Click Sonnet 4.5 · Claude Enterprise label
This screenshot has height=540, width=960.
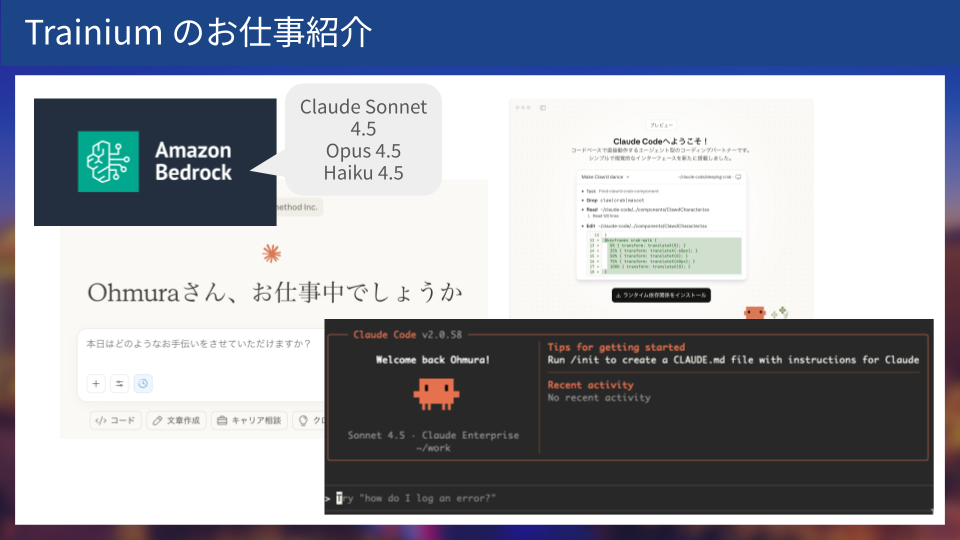(x=433, y=435)
